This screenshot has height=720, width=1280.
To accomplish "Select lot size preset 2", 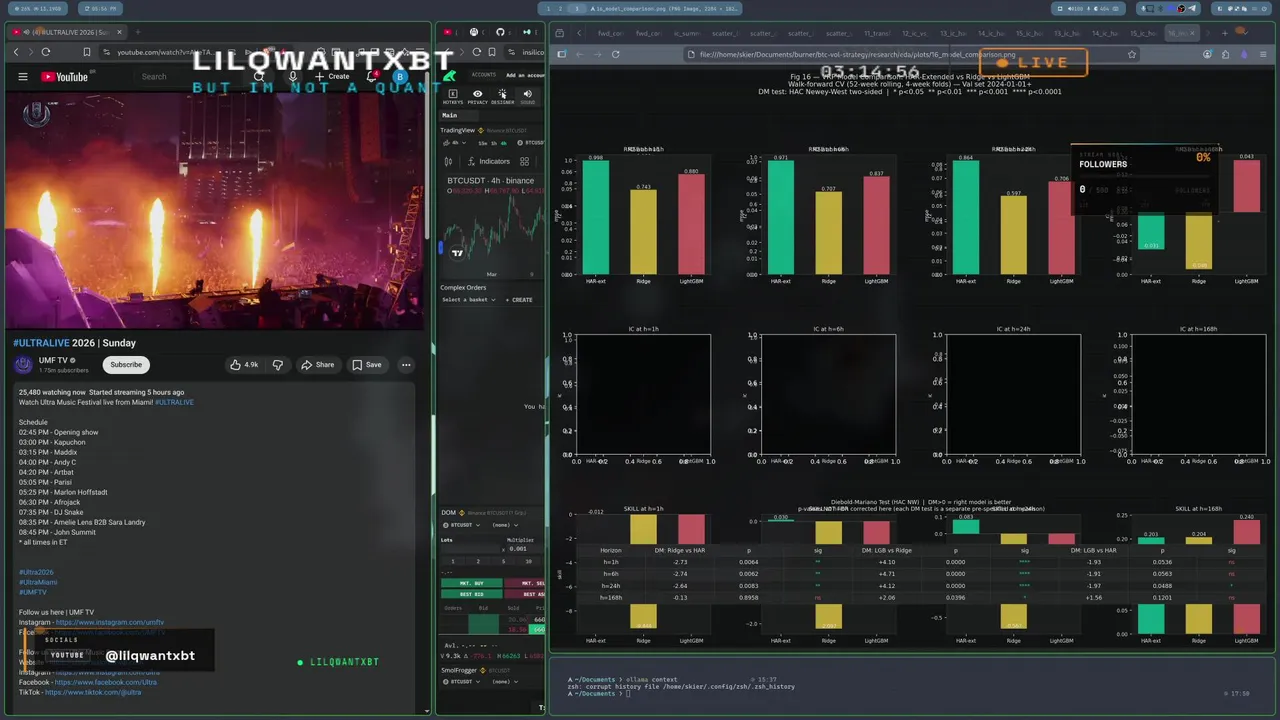I will click(478, 561).
